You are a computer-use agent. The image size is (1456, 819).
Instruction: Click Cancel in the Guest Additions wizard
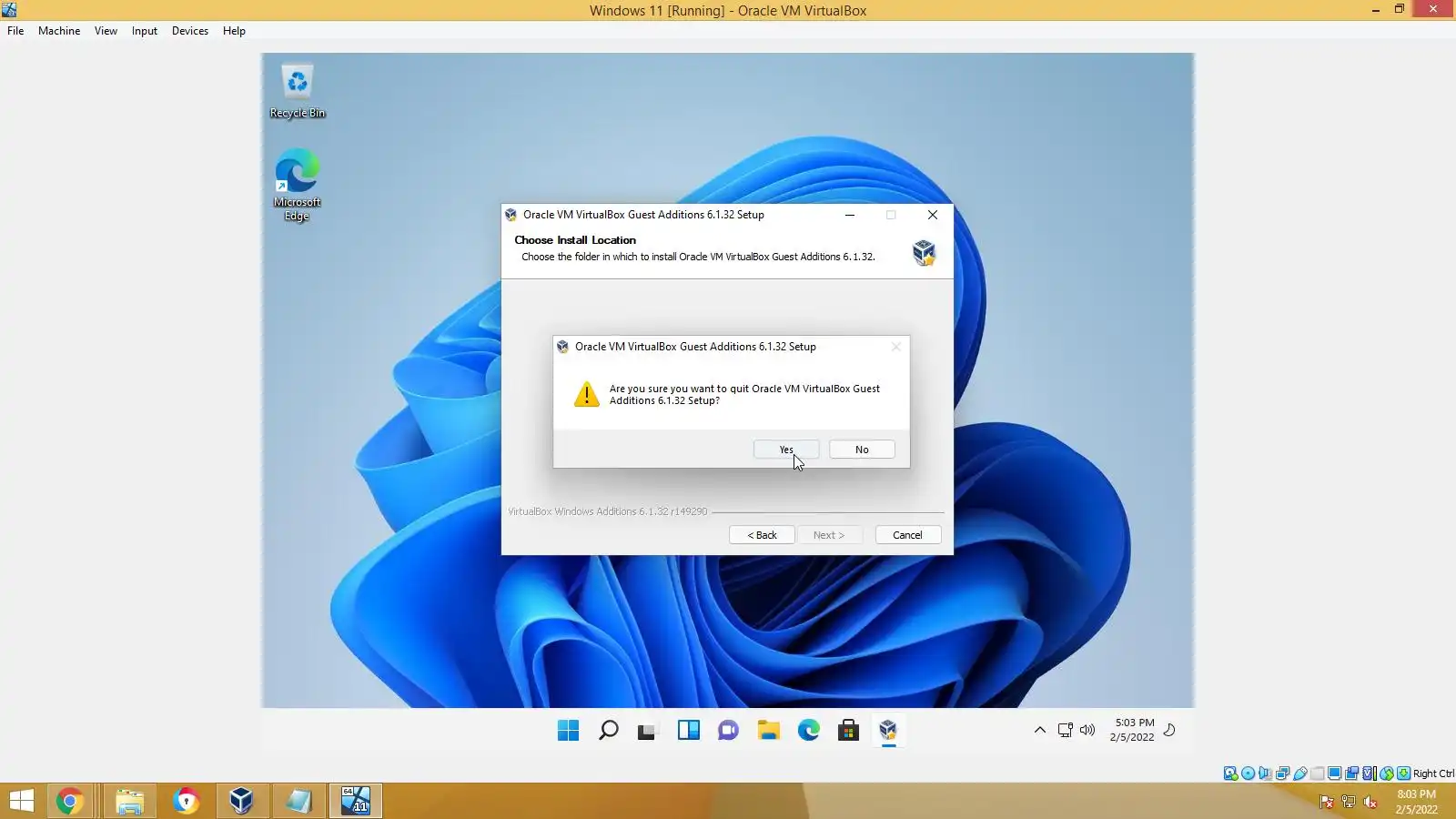coord(907,535)
